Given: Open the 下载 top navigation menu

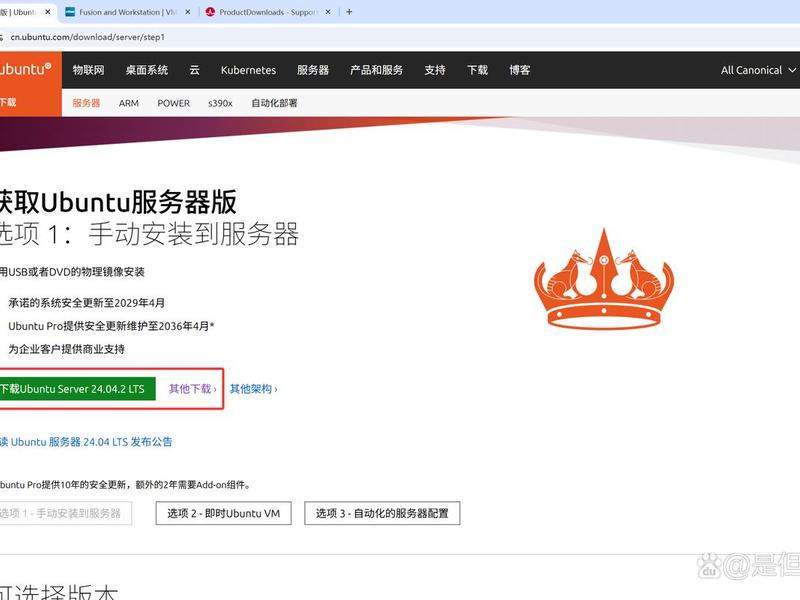Looking at the screenshot, I should pos(478,70).
